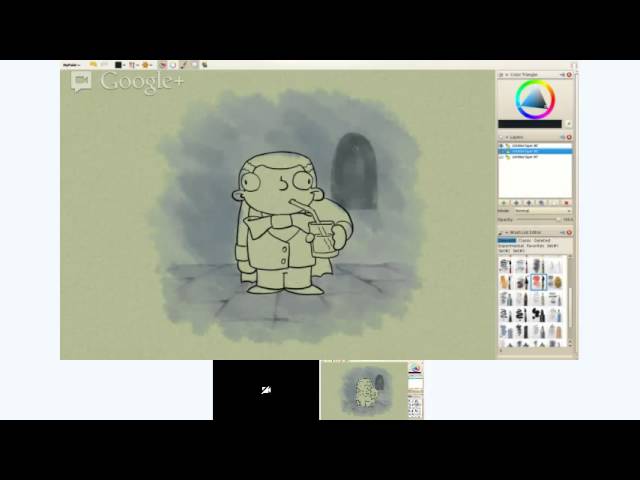
Task: Click the rightmost dark toolbar icon
Action: coord(204,65)
